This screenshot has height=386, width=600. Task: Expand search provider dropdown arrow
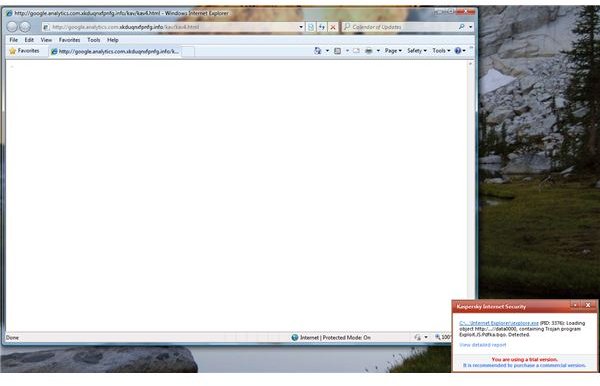pyautogui.click(x=470, y=27)
